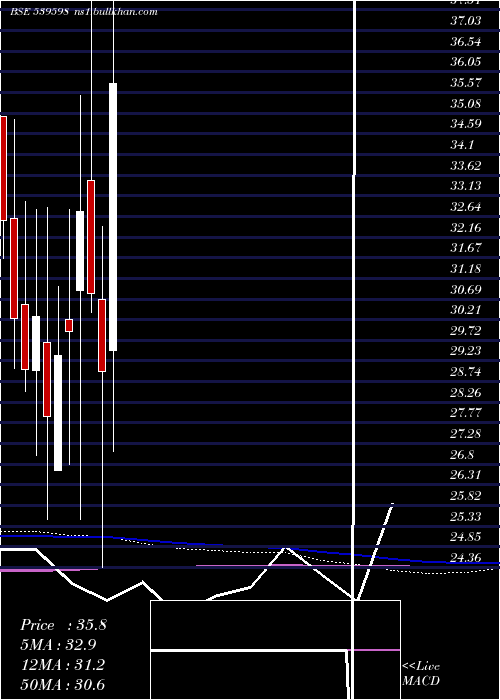This screenshot has width=500, height=700.
Task: Select the 32.64 axis value
Action: (x=466, y=207)
